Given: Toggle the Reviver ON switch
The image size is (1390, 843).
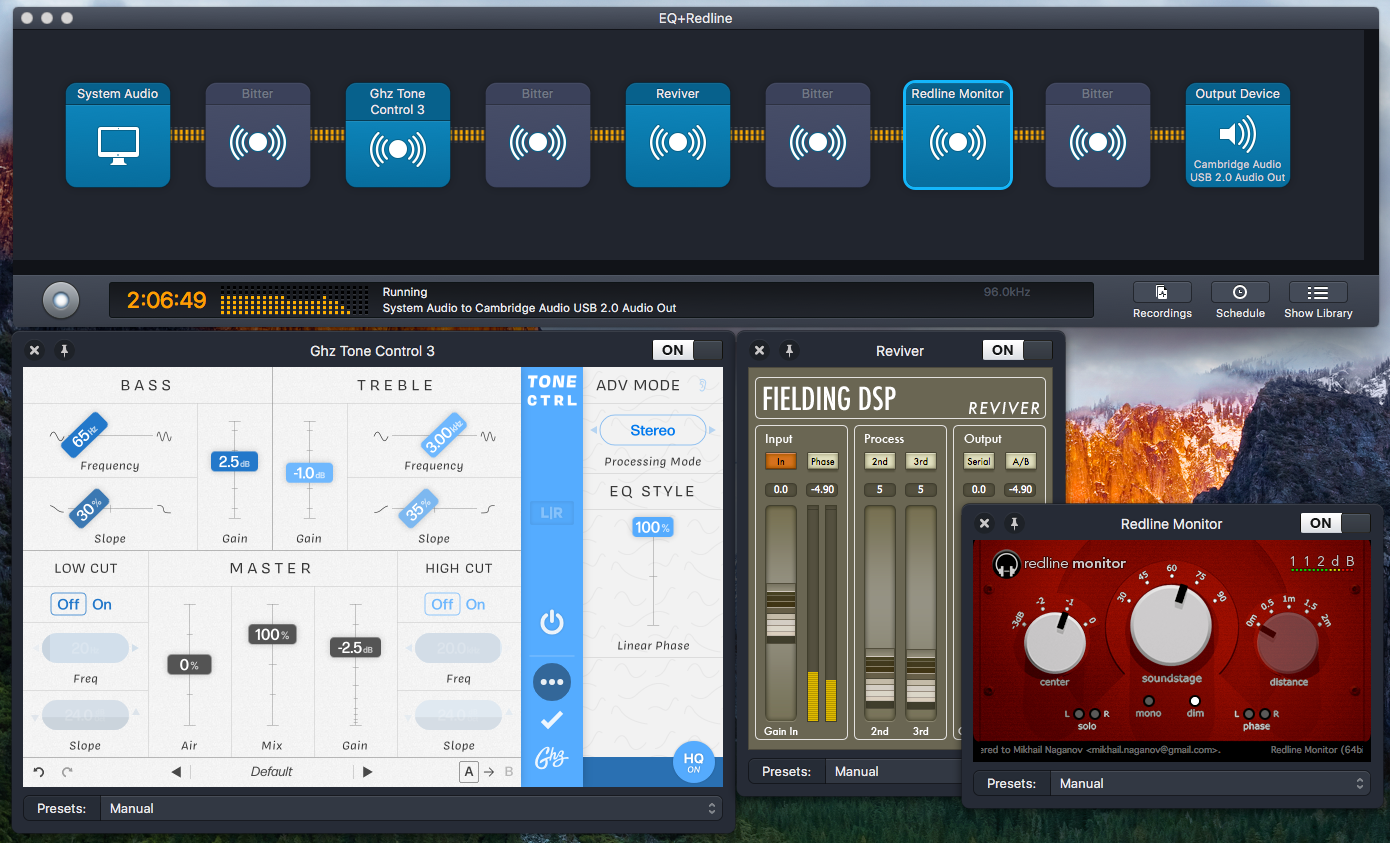Looking at the screenshot, I should click(x=1017, y=350).
